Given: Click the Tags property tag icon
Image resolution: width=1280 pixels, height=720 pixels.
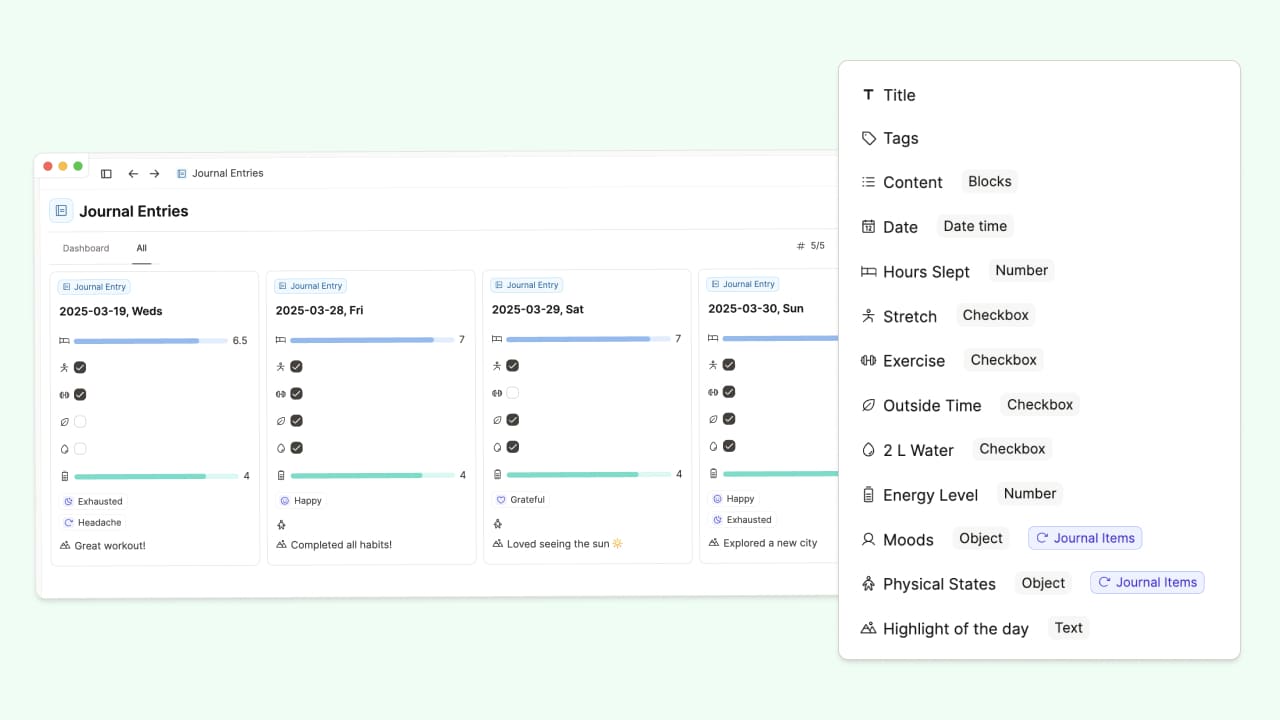Looking at the screenshot, I should tap(868, 138).
